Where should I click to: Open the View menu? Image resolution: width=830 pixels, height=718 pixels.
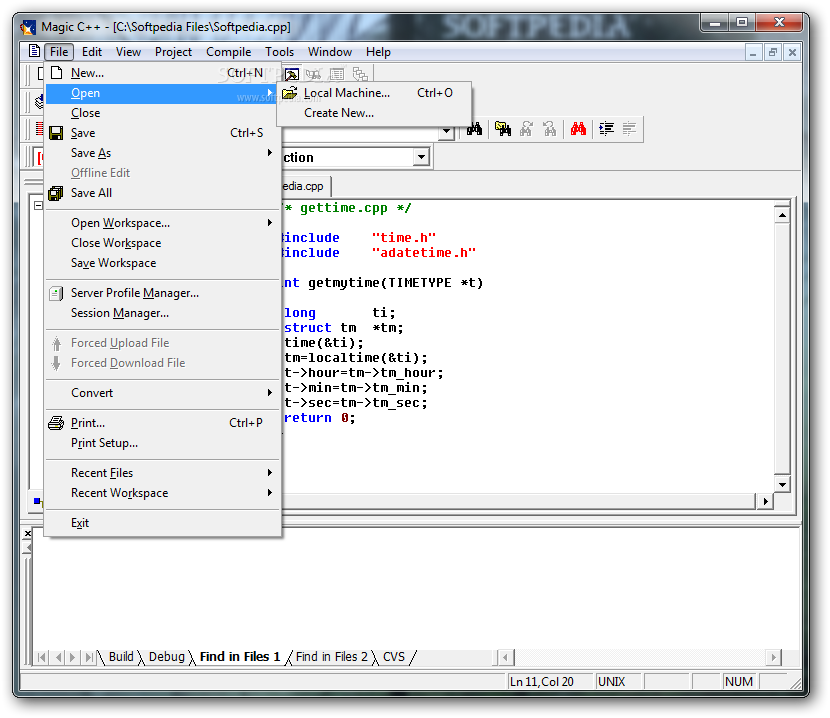[x=128, y=52]
